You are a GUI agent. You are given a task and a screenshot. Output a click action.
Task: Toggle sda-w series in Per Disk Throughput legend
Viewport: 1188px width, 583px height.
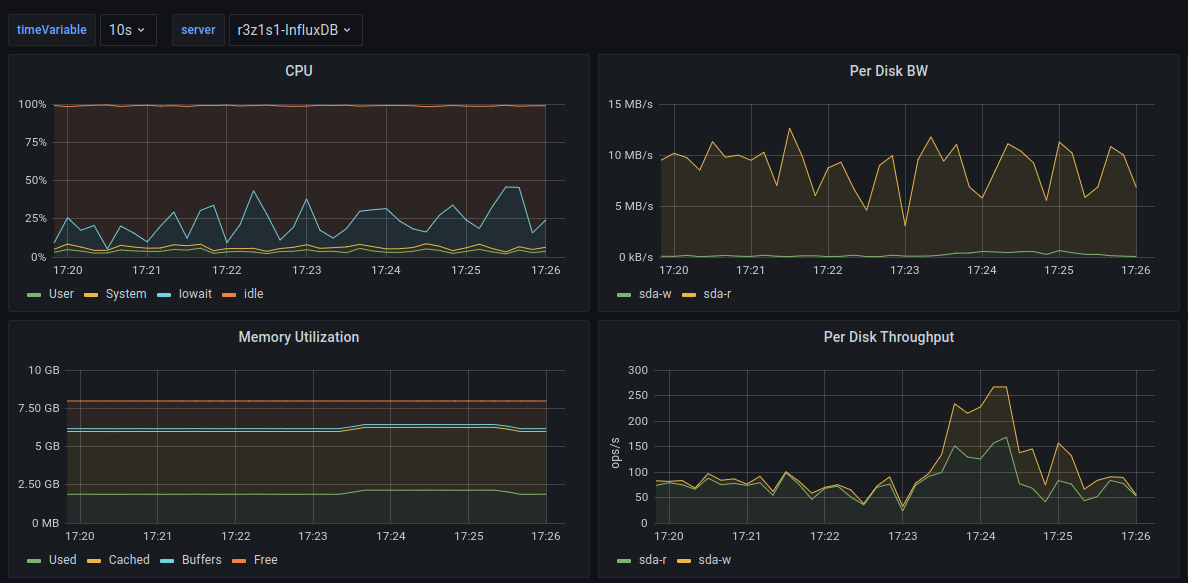click(x=714, y=560)
